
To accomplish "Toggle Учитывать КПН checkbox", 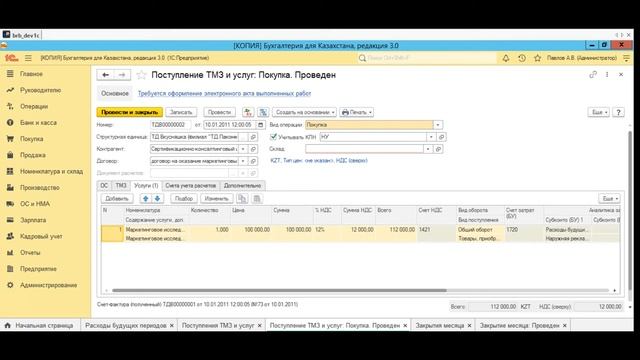I will point(273,137).
